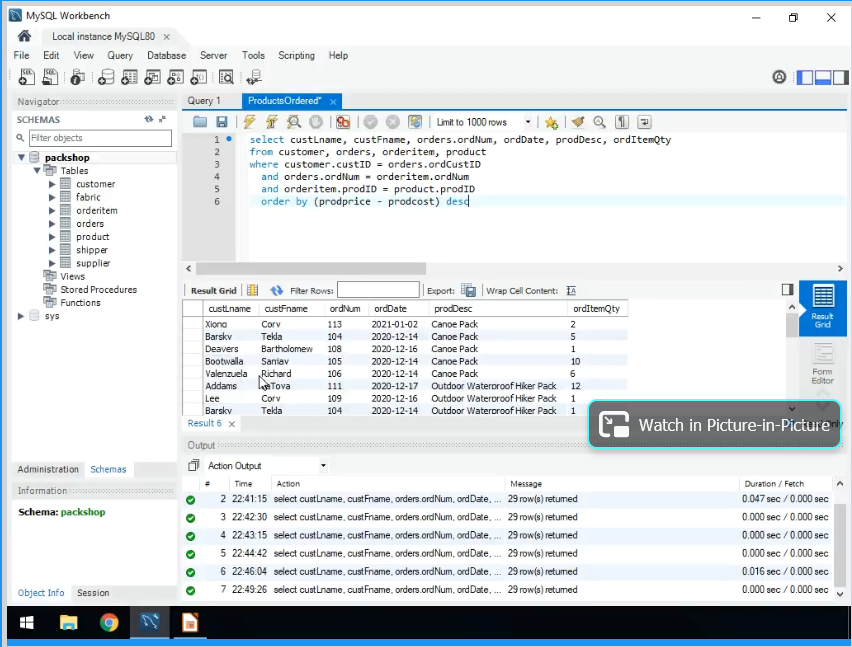
Task: Save the script with the floppy disk icon
Action: (222, 122)
